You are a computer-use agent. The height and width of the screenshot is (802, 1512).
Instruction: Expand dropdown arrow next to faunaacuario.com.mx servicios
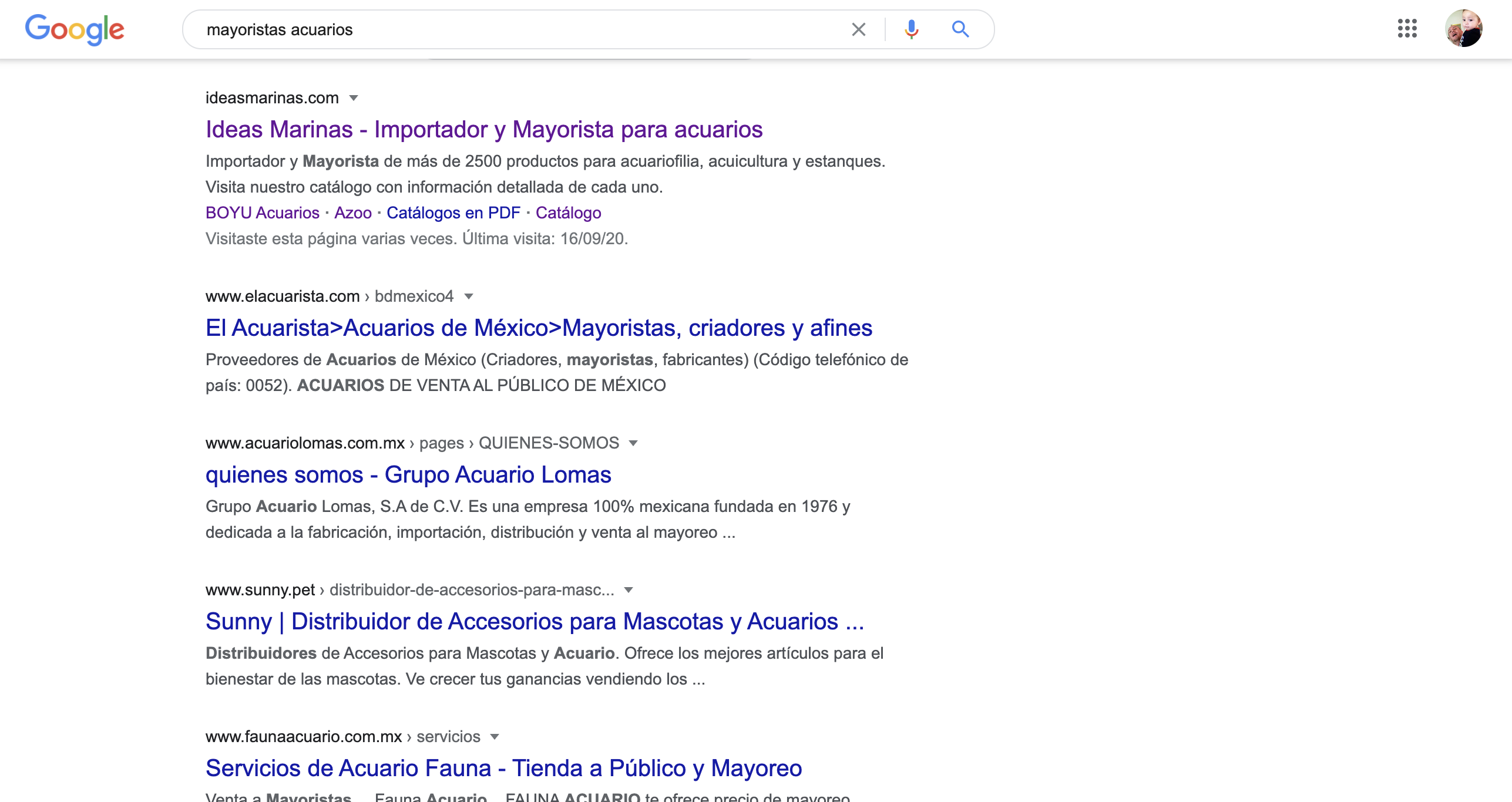[x=495, y=737]
